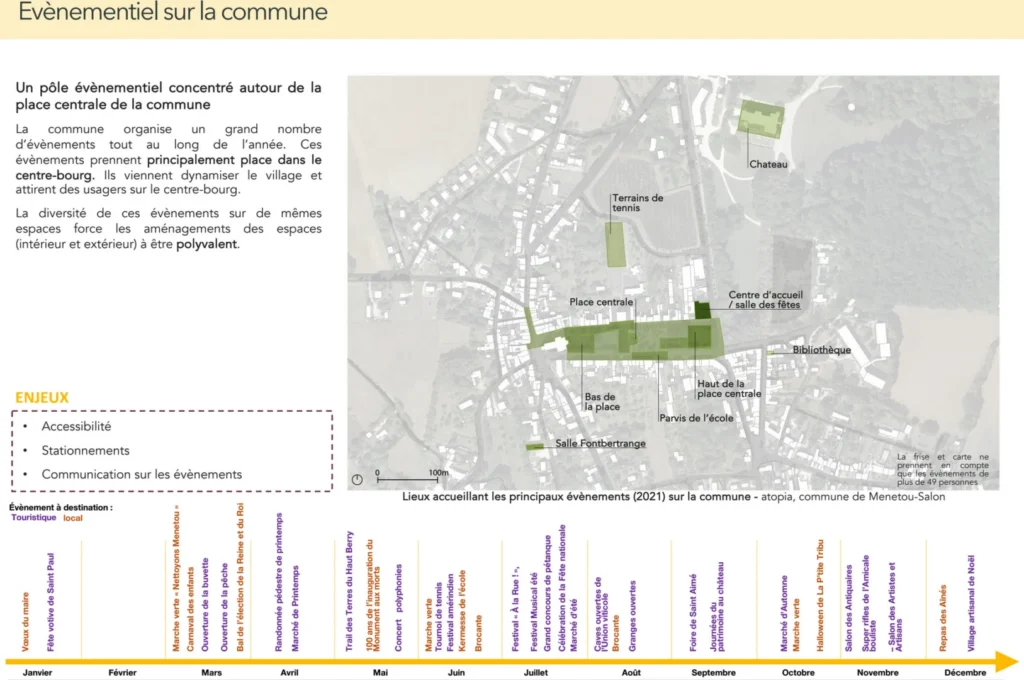Select the Stationnements bullet item
Viewport: 1024px width, 680px height.
85,450
